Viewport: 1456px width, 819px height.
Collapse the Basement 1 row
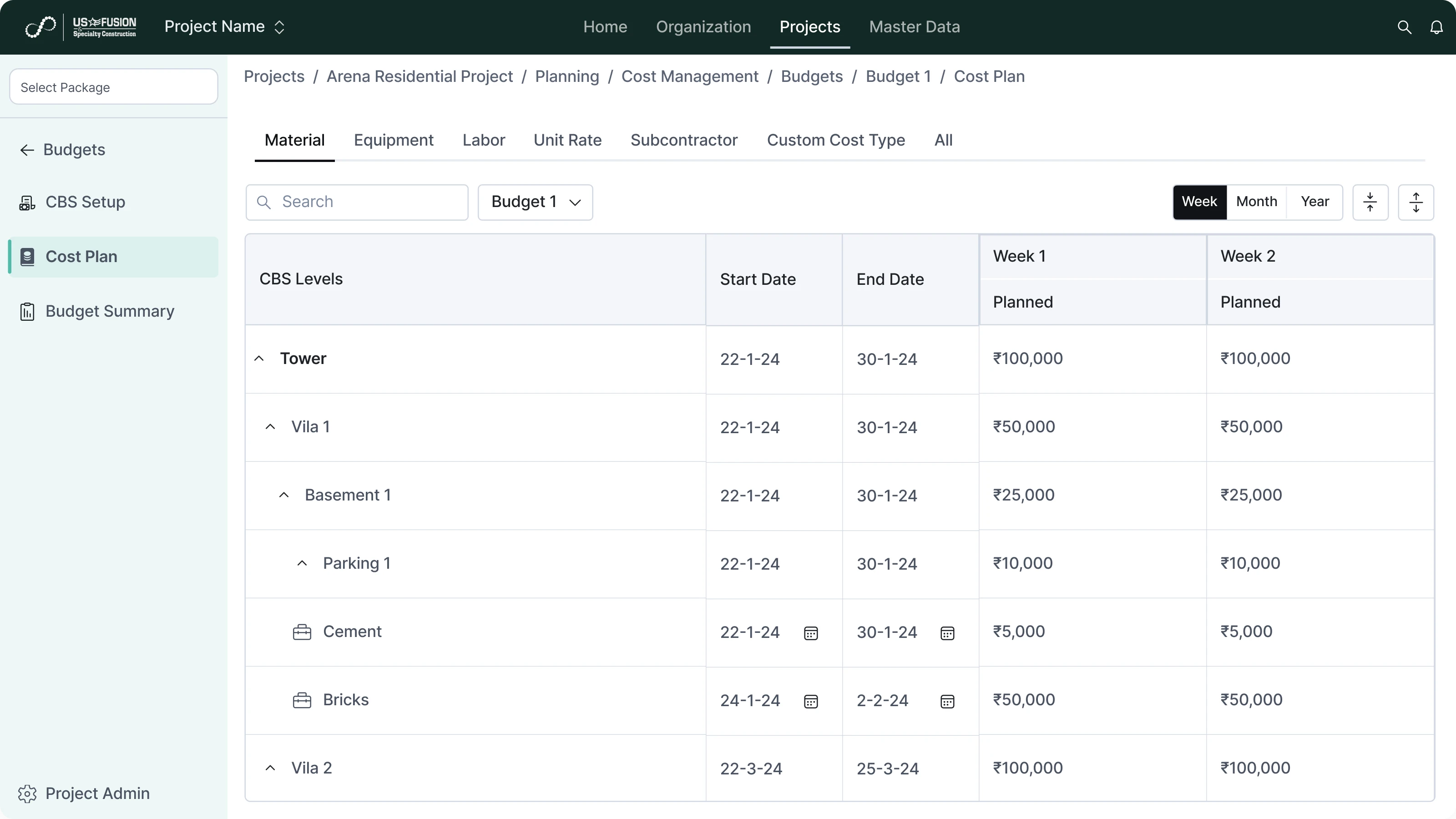284,495
